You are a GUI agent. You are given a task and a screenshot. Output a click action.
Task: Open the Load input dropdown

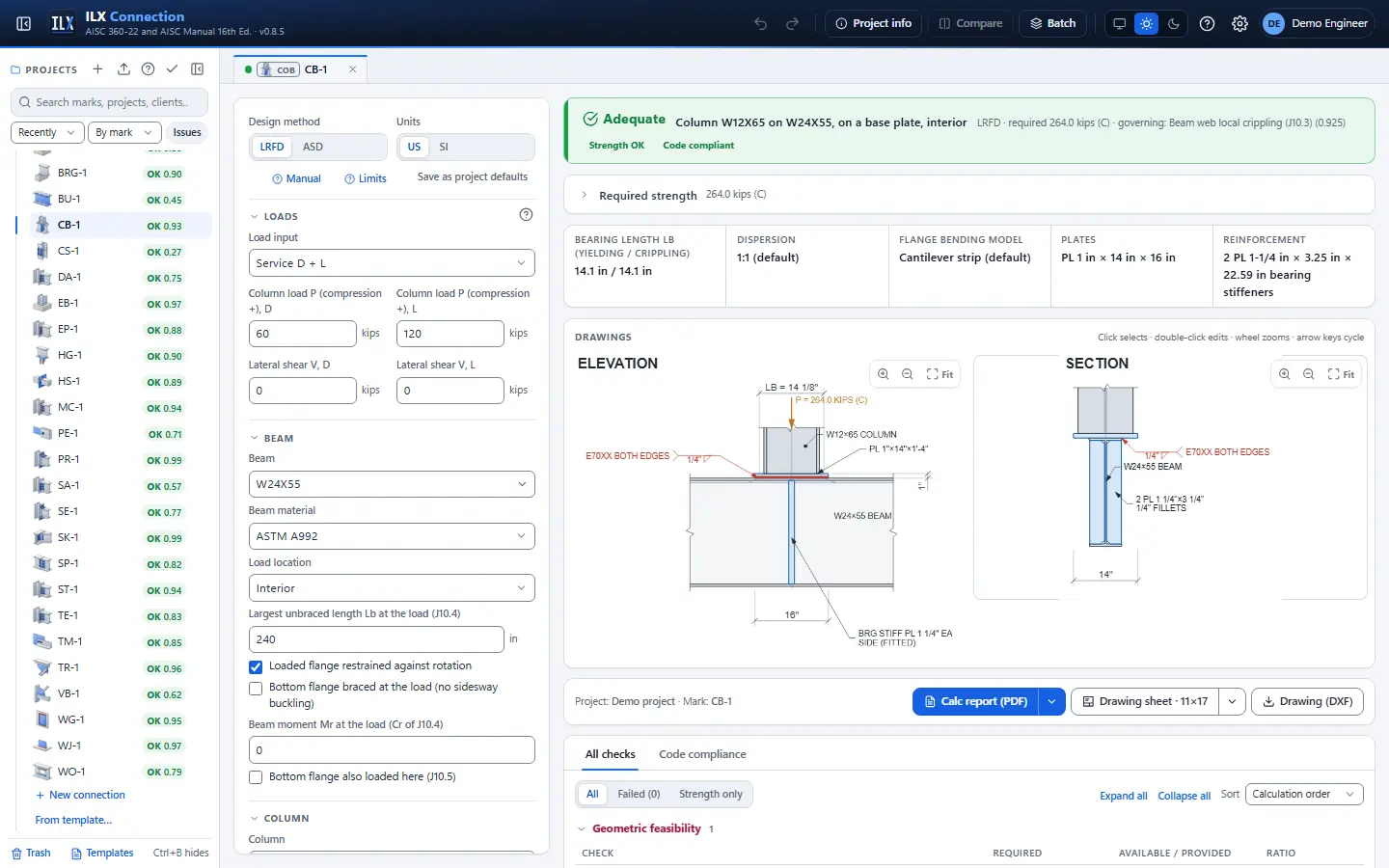pyautogui.click(x=392, y=263)
